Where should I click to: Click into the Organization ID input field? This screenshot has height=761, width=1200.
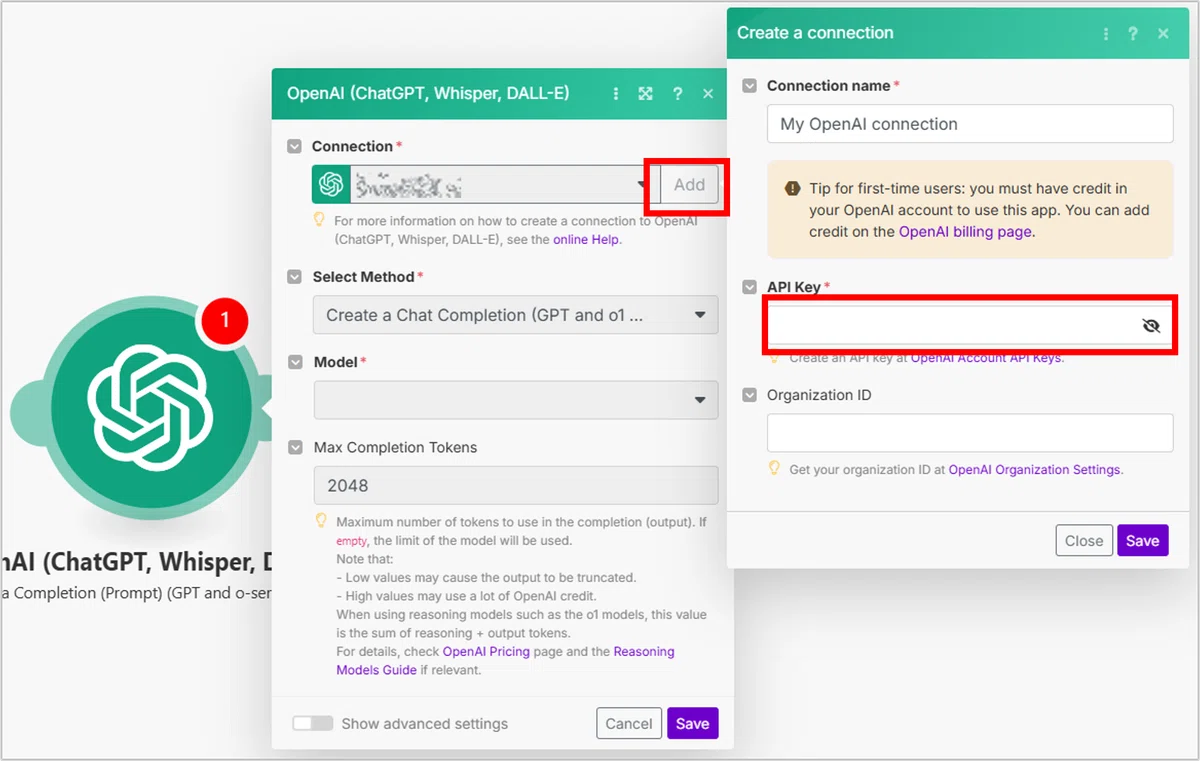click(970, 433)
